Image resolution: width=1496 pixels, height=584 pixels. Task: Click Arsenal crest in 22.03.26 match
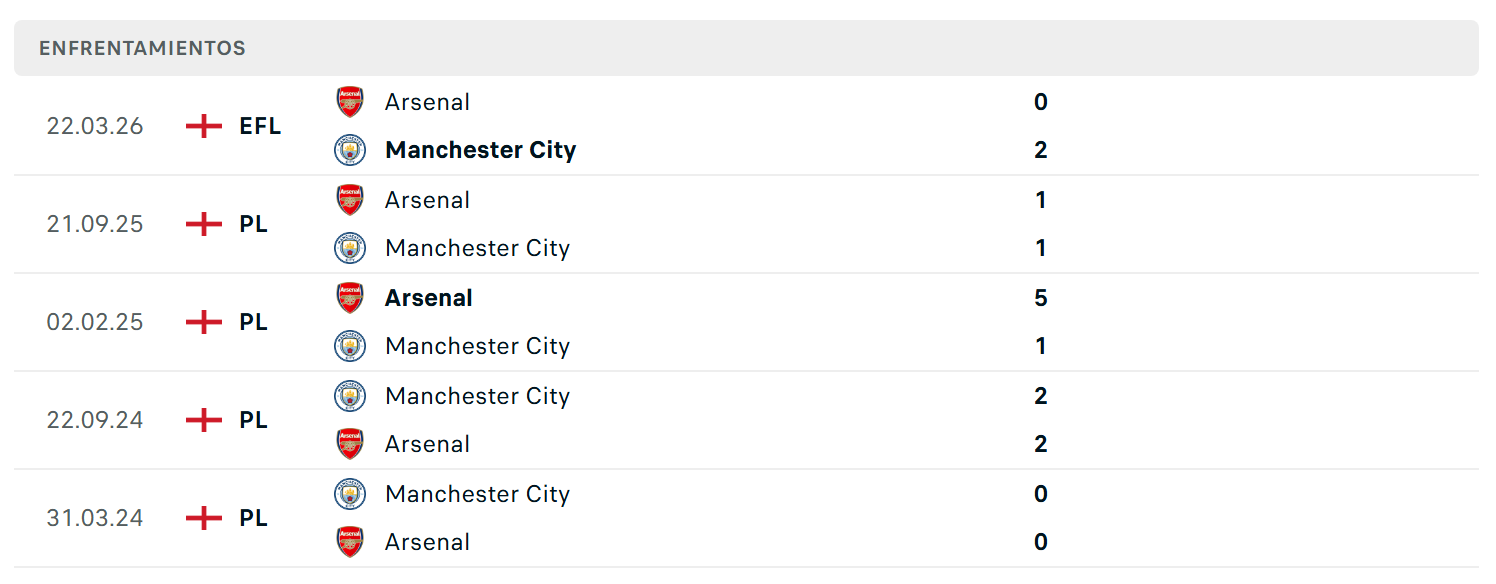click(350, 102)
